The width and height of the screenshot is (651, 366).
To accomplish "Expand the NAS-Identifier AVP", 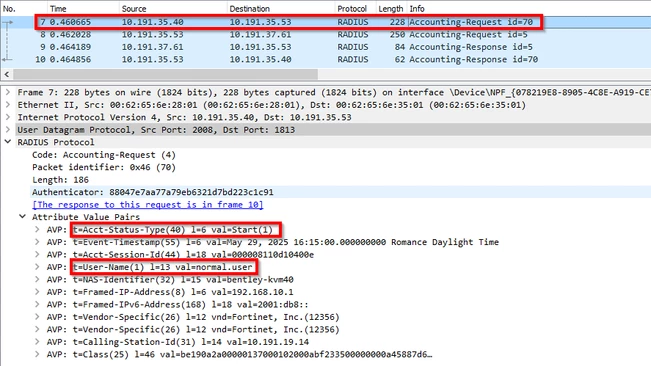I will pos(37,279).
